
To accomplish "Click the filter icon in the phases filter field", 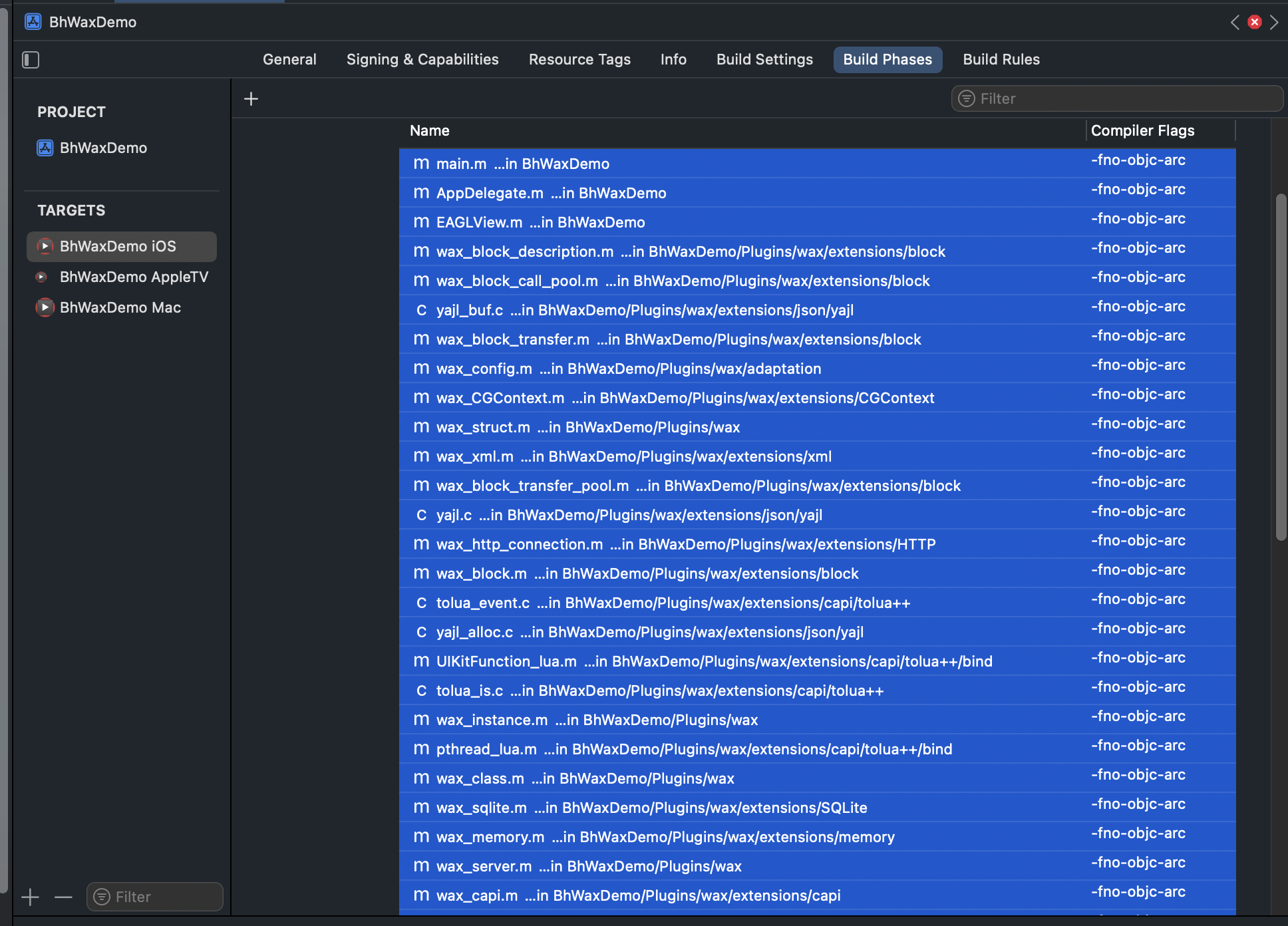I will click(x=966, y=99).
